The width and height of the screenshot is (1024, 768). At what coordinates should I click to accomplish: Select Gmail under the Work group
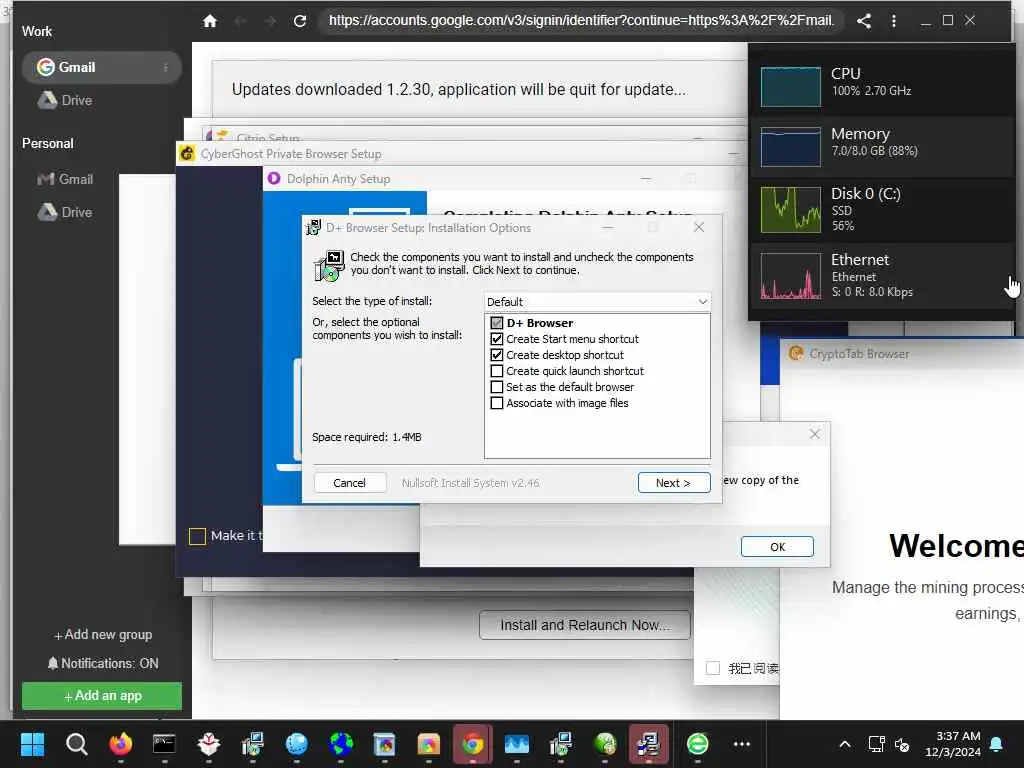pyautogui.click(x=101, y=67)
